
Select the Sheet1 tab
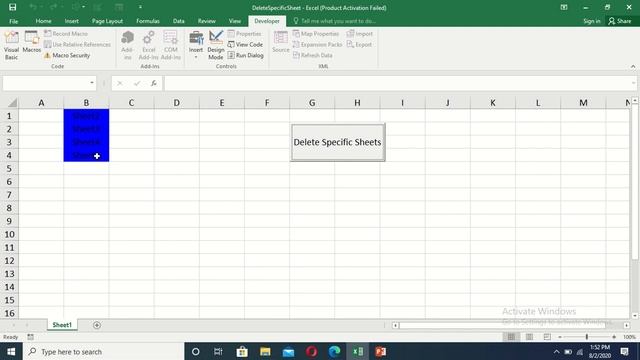point(62,325)
